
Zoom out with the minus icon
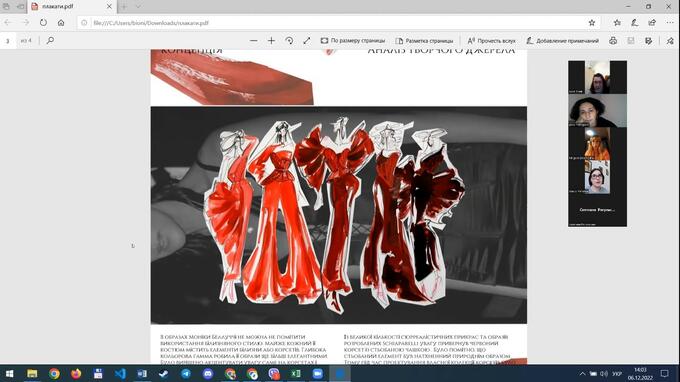pos(254,41)
